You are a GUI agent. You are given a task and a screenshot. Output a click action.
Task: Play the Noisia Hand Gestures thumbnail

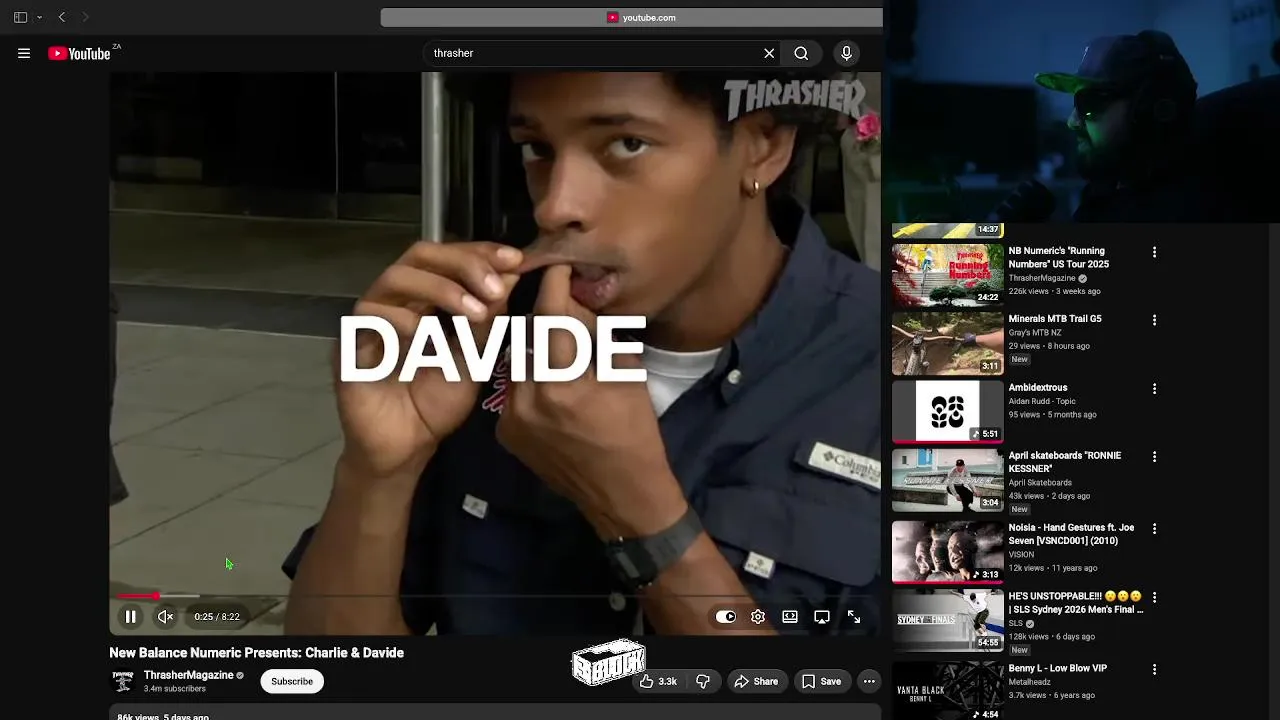point(947,552)
